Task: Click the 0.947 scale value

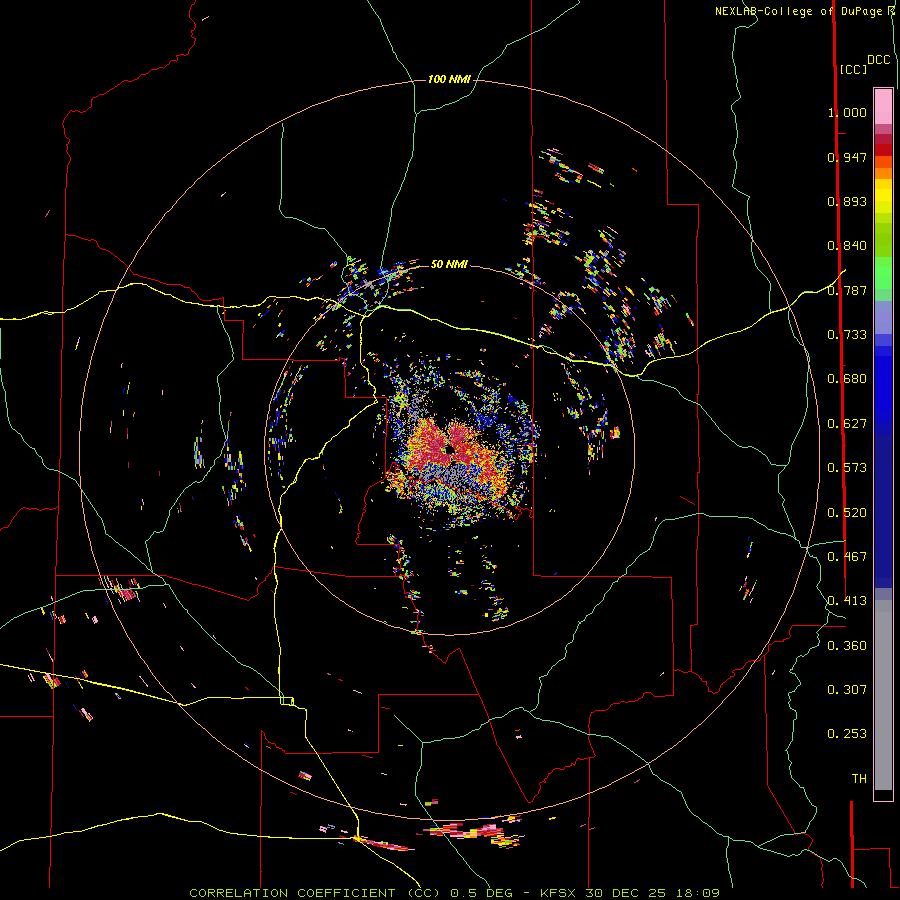Action: [847, 157]
